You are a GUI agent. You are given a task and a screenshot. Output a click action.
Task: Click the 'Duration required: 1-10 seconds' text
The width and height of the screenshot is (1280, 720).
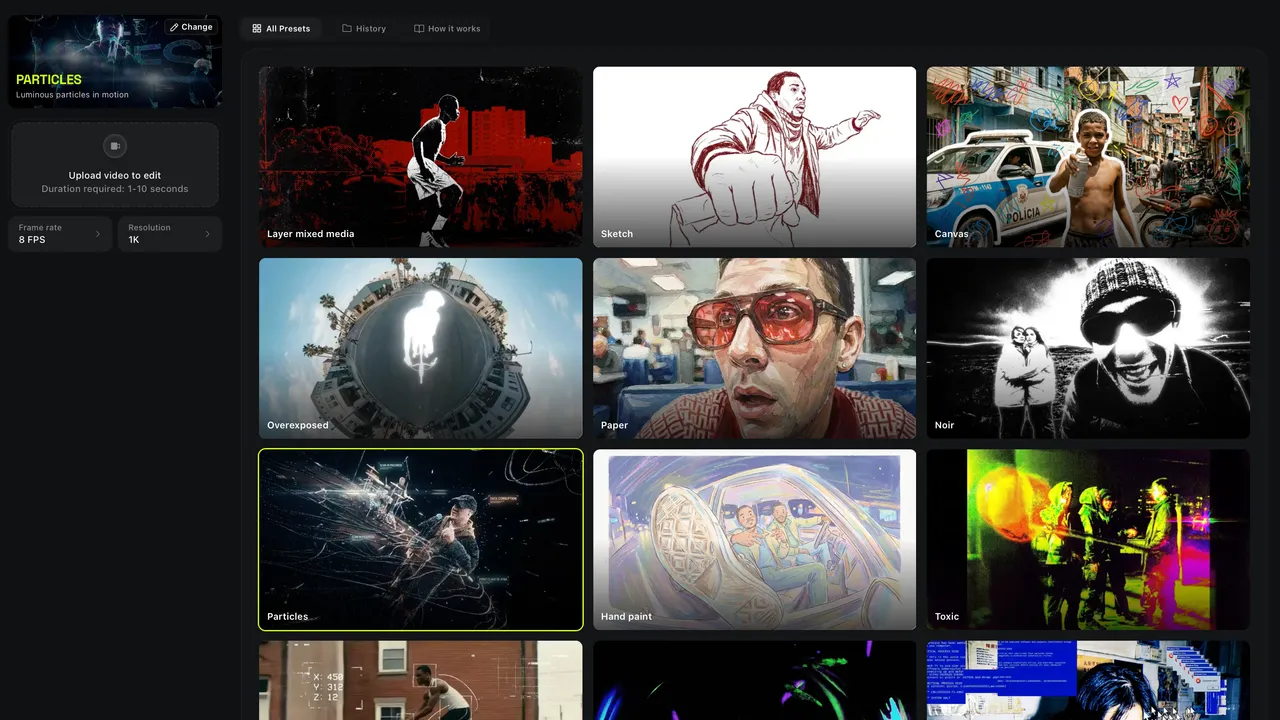115,189
